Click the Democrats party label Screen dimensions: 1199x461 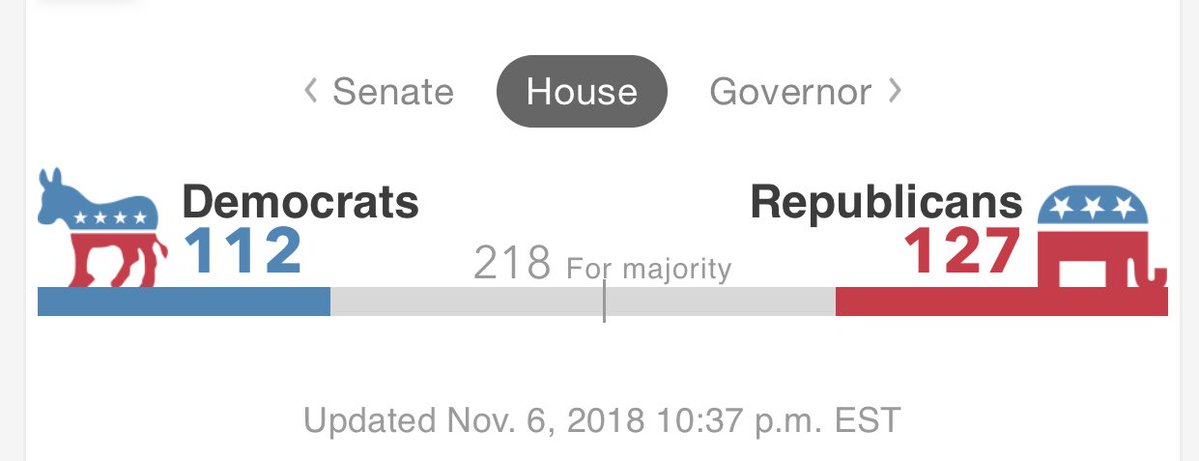[300, 203]
